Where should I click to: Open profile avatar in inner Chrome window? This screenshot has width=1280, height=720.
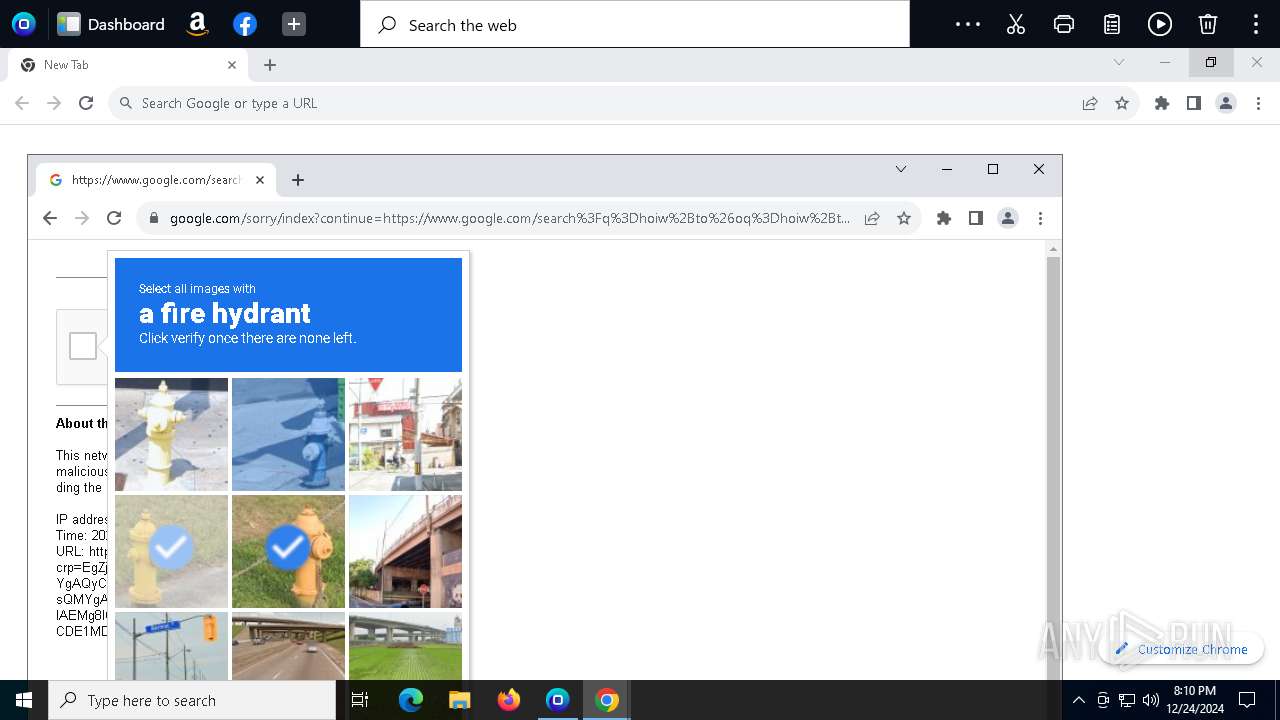coord(1008,218)
